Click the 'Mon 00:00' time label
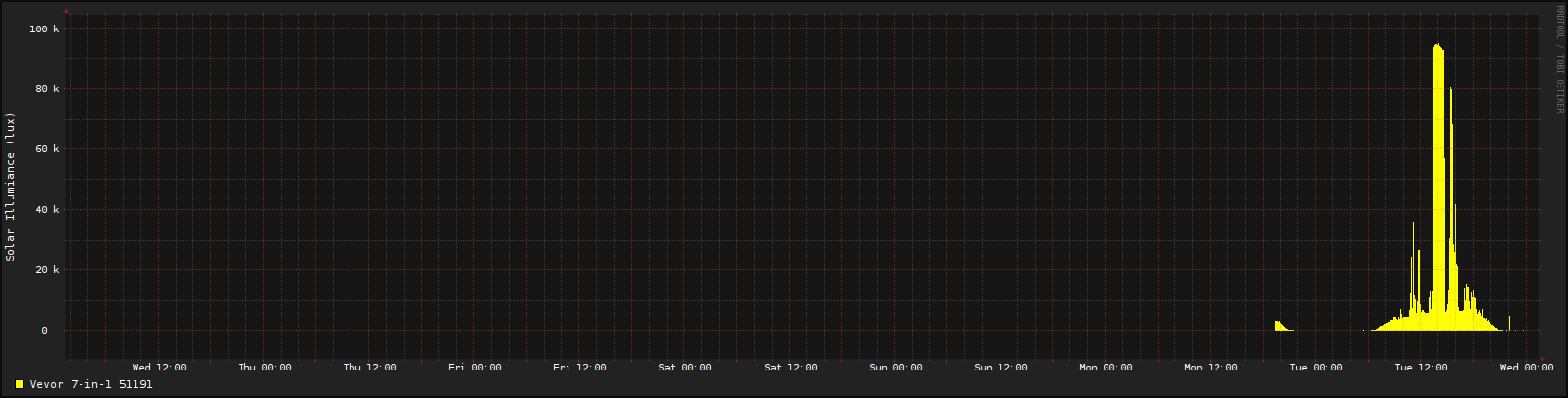 (x=1106, y=368)
